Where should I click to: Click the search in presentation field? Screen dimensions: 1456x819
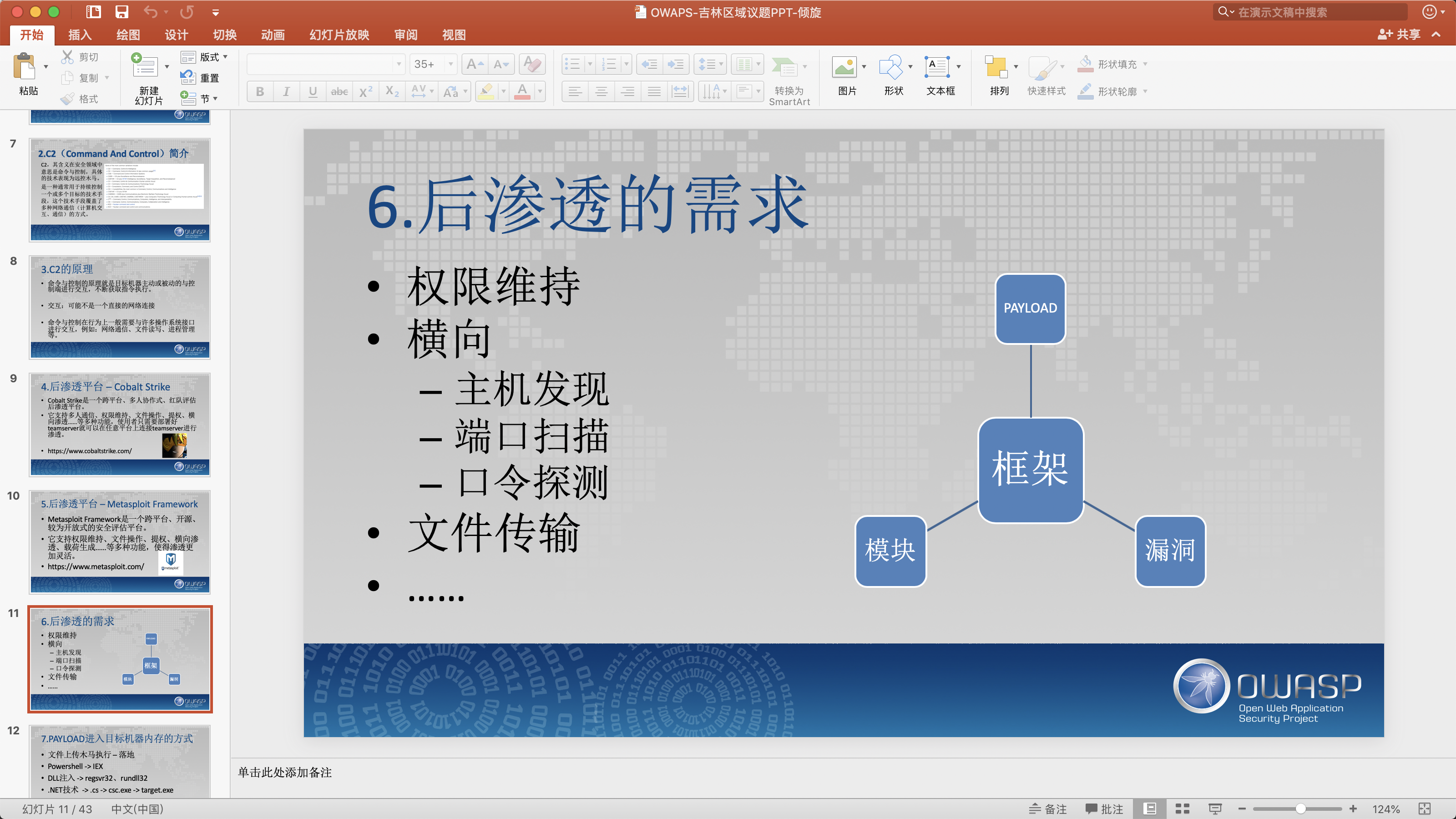[x=1309, y=12]
